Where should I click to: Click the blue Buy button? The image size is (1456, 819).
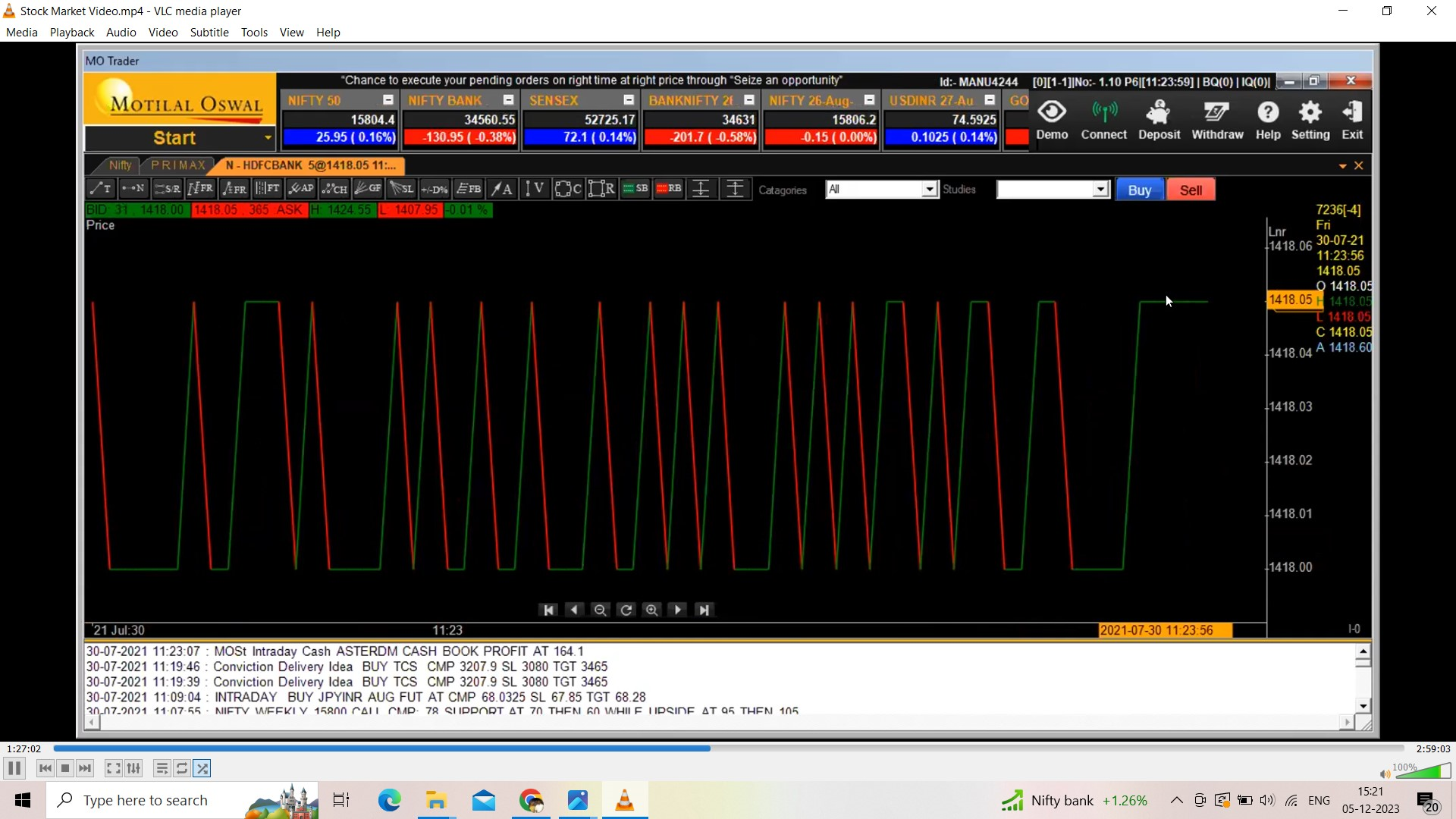[x=1139, y=190]
